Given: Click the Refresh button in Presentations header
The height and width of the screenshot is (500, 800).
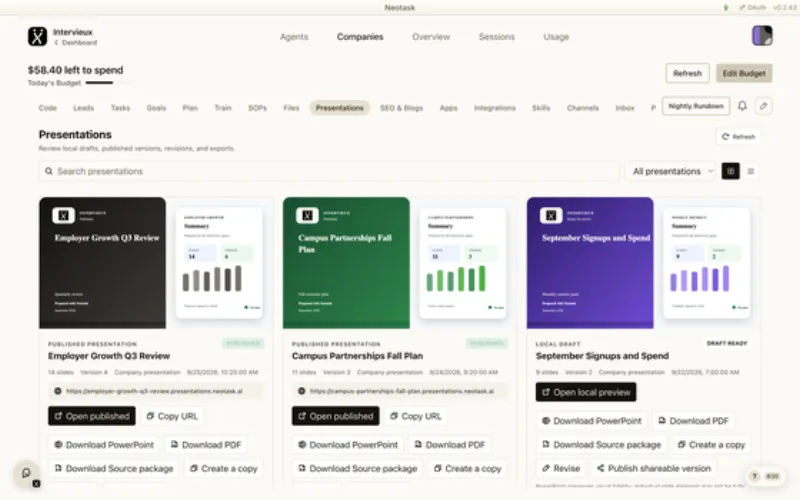Looking at the screenshot, I should pyautogui.click(x=738, y=137).
